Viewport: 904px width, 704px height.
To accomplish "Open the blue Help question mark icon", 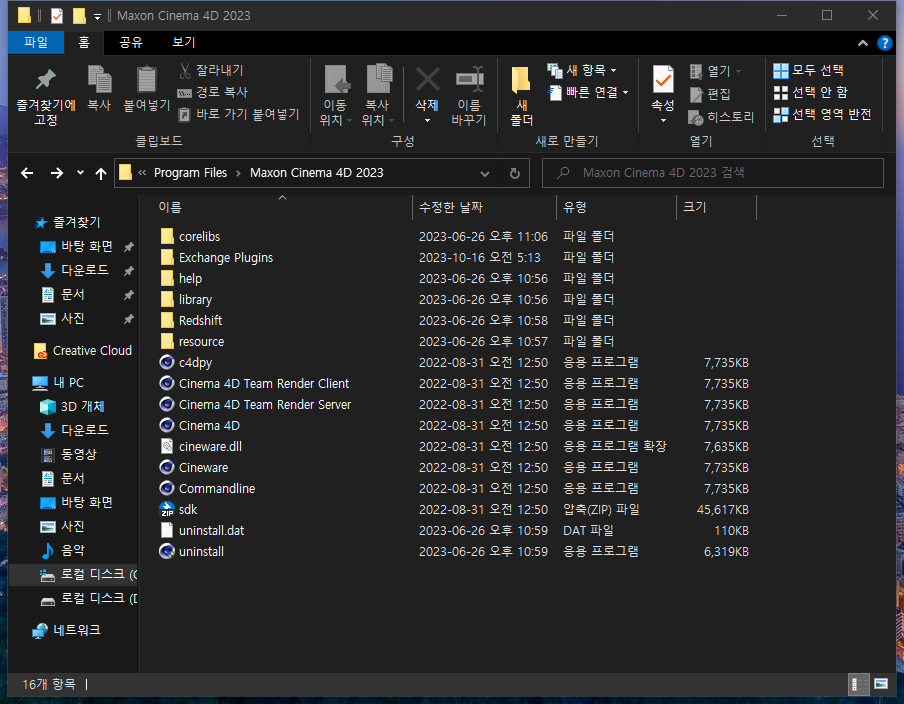I will pyautogui.click(x=884, y=43).
